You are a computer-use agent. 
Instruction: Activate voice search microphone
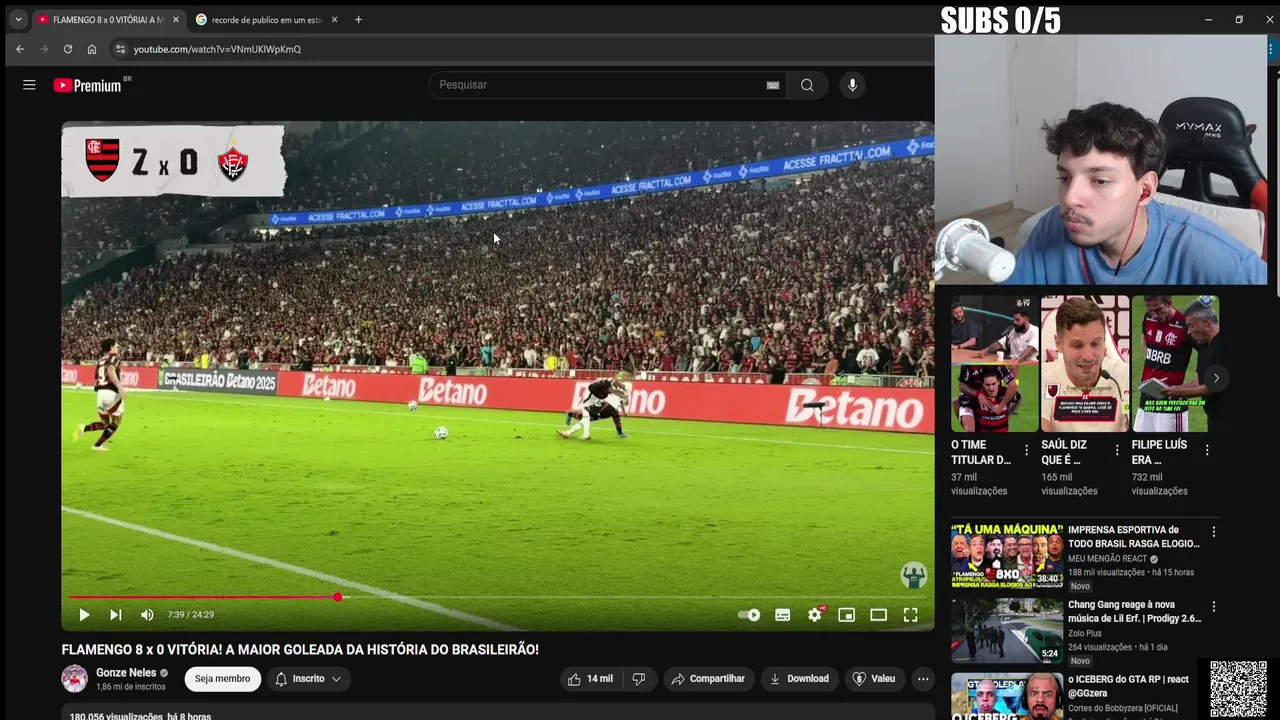tap(852, 85)
